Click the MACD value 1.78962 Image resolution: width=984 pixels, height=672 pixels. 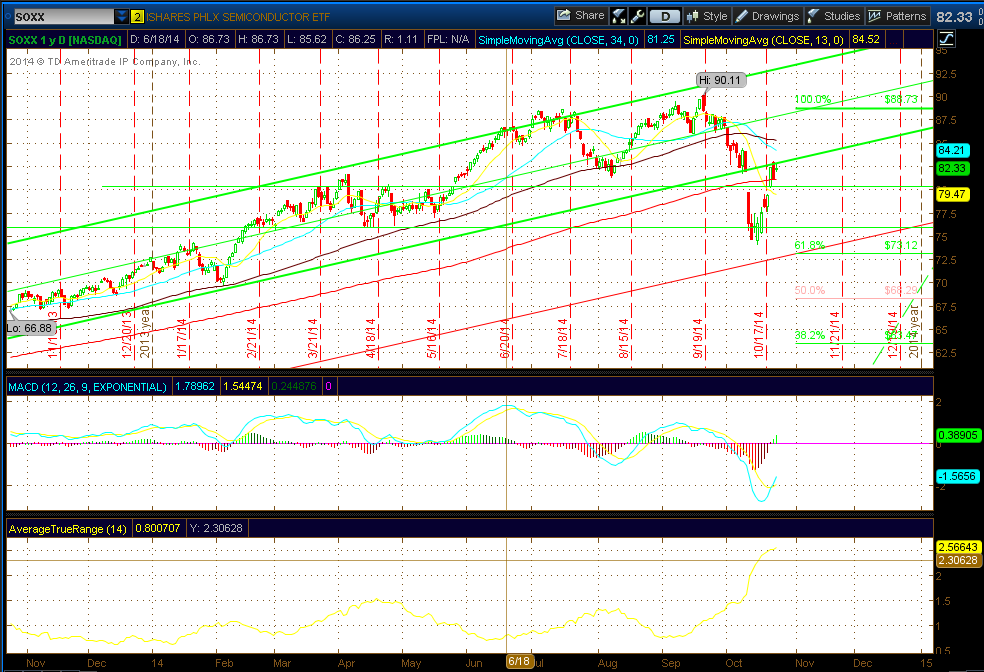[194, 387]
